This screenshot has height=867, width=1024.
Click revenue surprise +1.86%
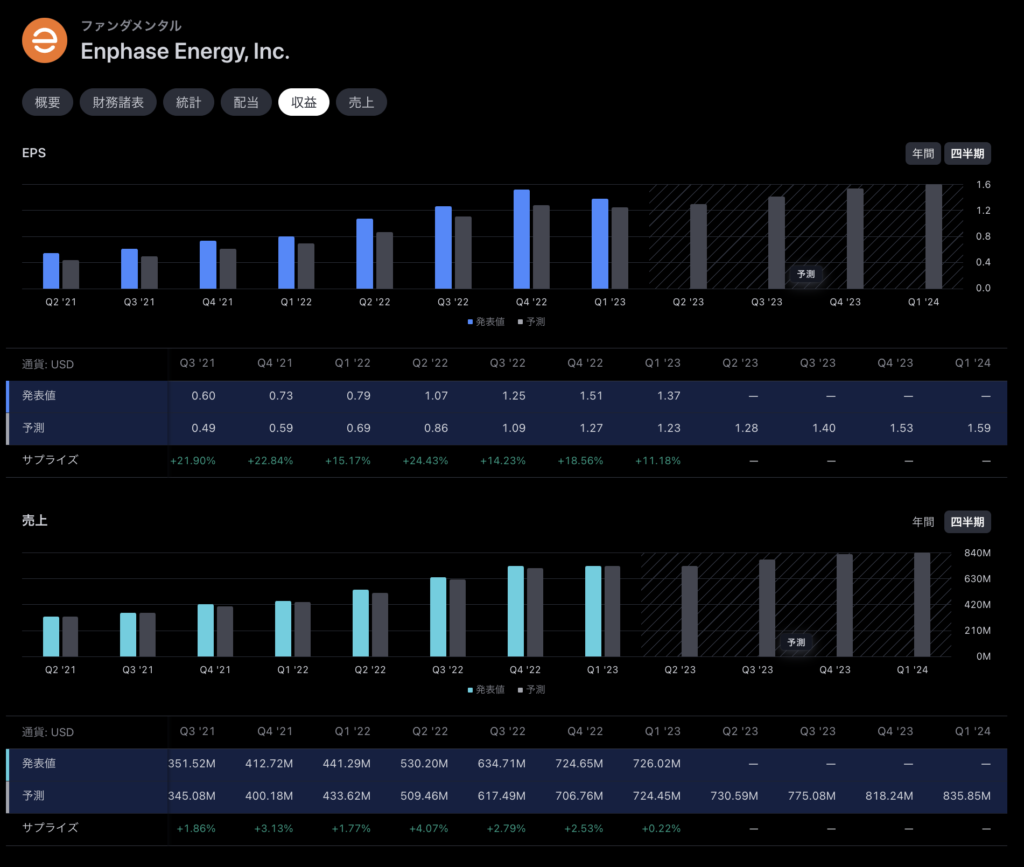click(196, 828)
